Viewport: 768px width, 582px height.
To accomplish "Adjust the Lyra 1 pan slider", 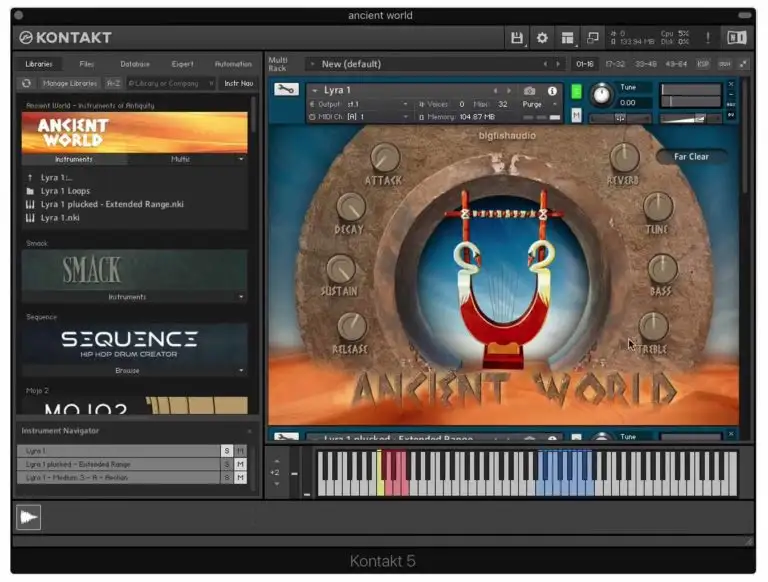I will pos(620,118).
